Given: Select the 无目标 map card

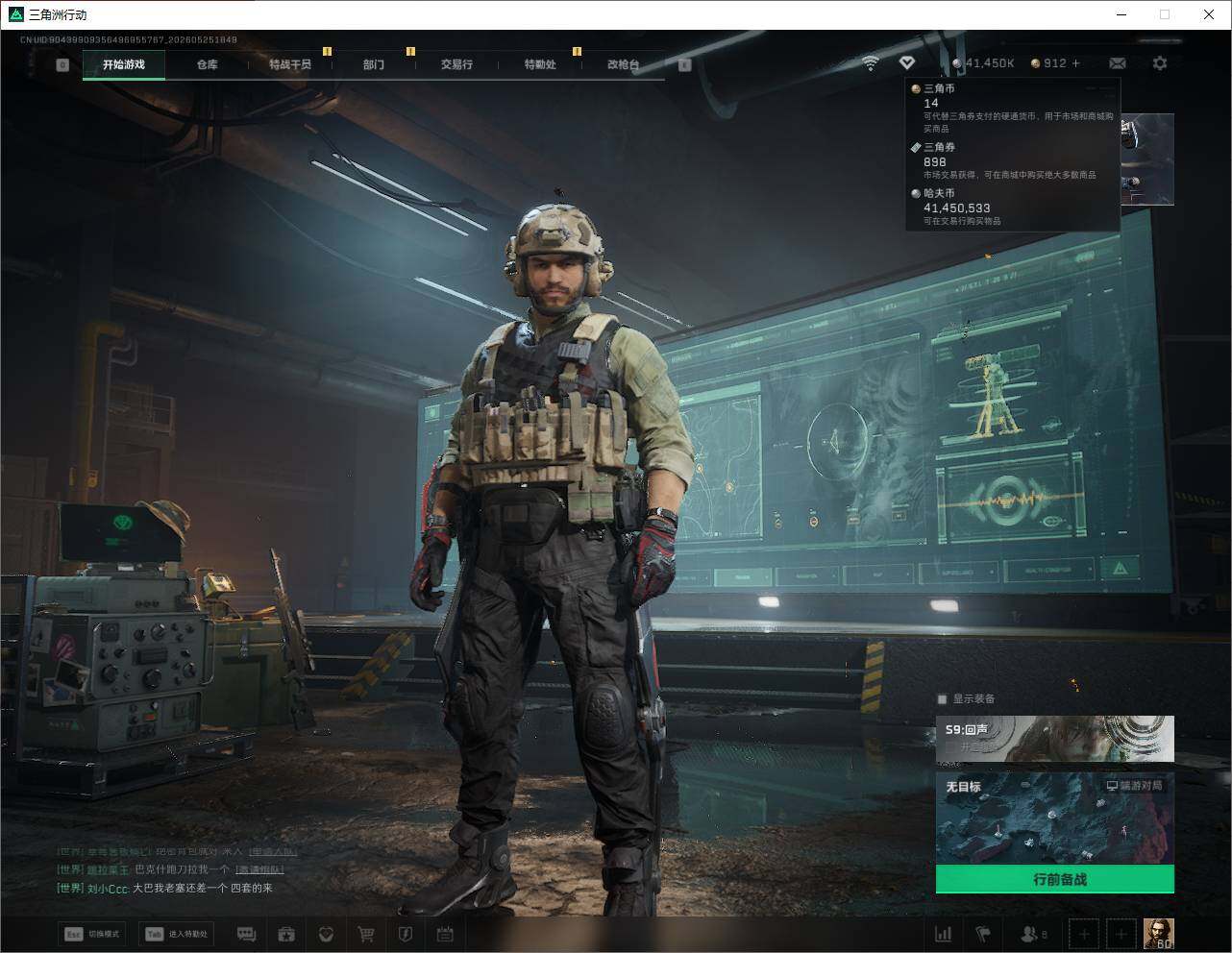Looking at the screenshot, I should (x=1055, y=818).
